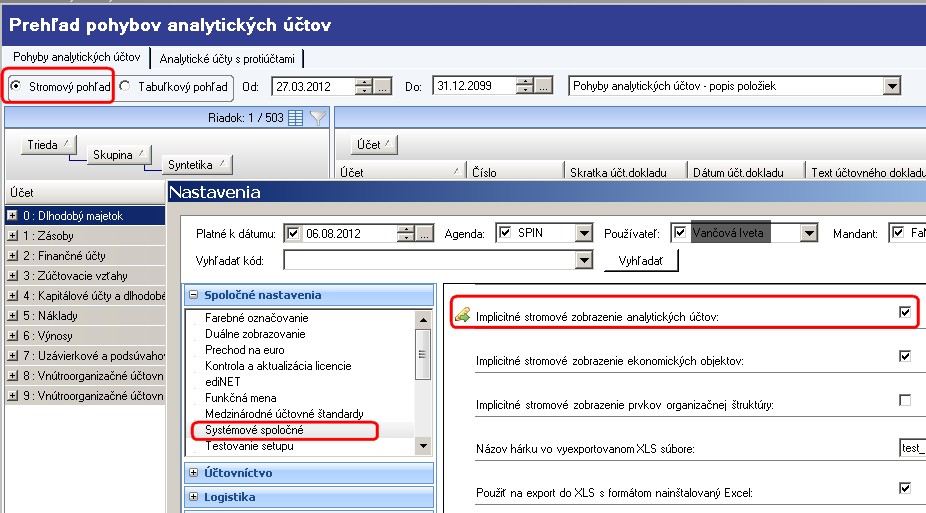
Task: Open calendar picker button for Do date
Action: (x=543, y=86)
